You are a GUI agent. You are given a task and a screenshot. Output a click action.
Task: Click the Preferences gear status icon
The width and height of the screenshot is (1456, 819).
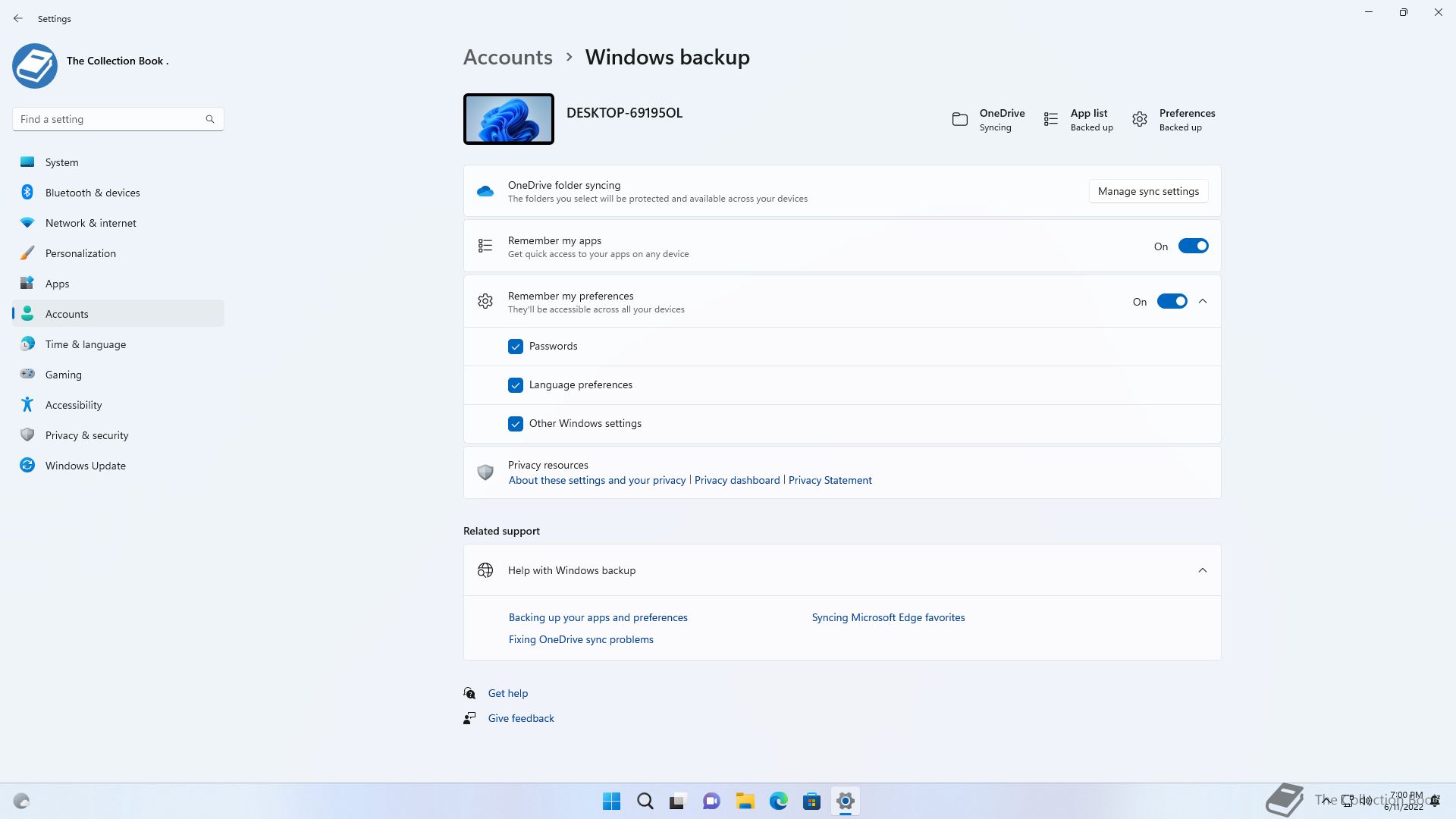[1140, 120]
